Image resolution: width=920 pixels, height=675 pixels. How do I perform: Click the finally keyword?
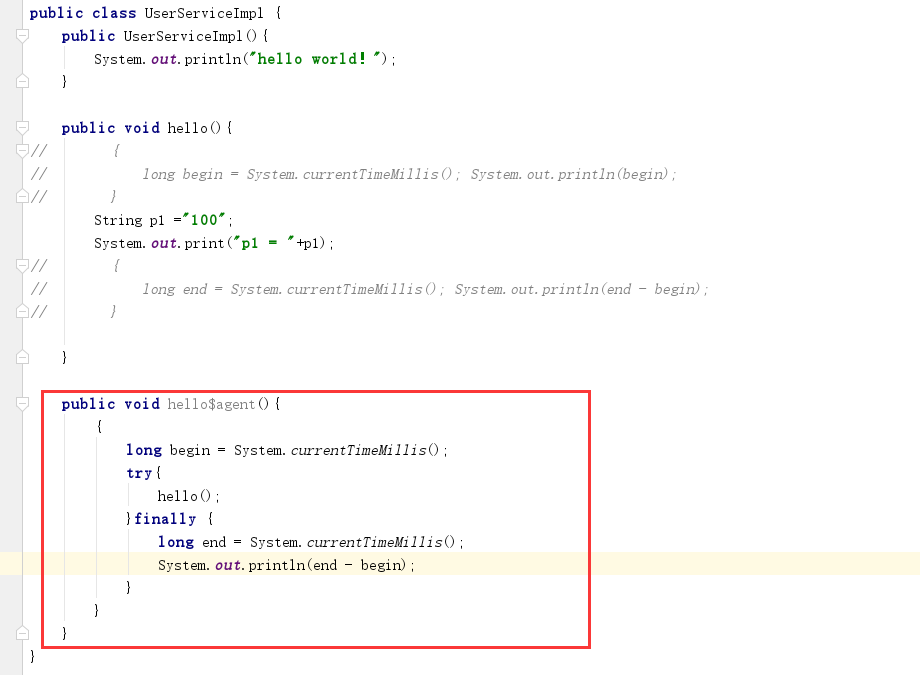tap(165, 519)
